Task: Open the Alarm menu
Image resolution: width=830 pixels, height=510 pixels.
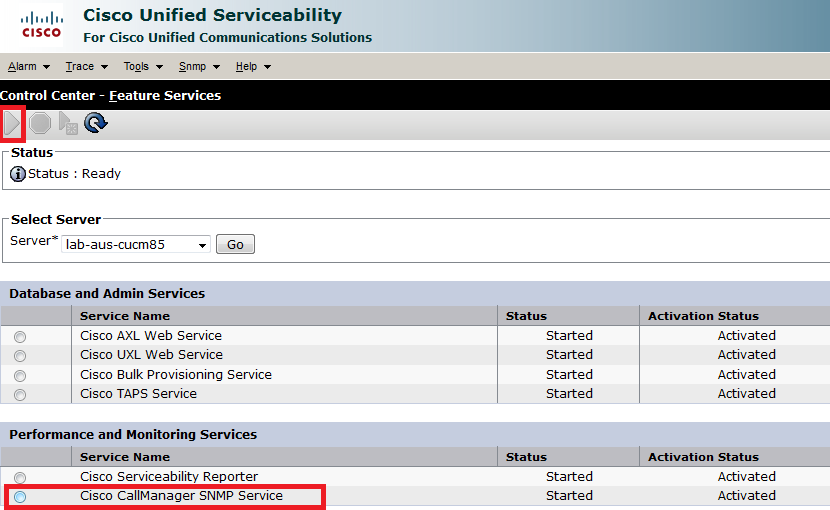Action: coord(22,66)
